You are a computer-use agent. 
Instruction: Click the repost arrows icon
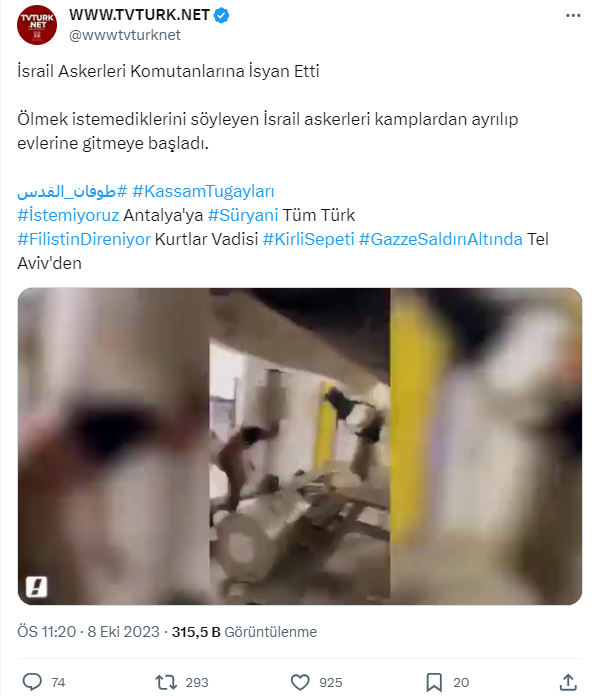pyautogui.click(x=166, y=682)
